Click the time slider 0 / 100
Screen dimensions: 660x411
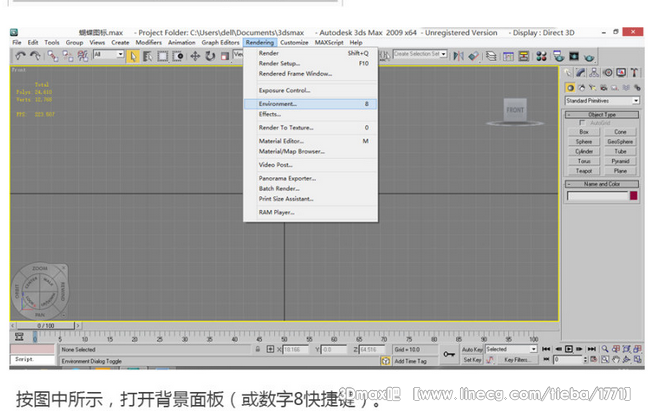pyautogui.click(x=45, y=326)
